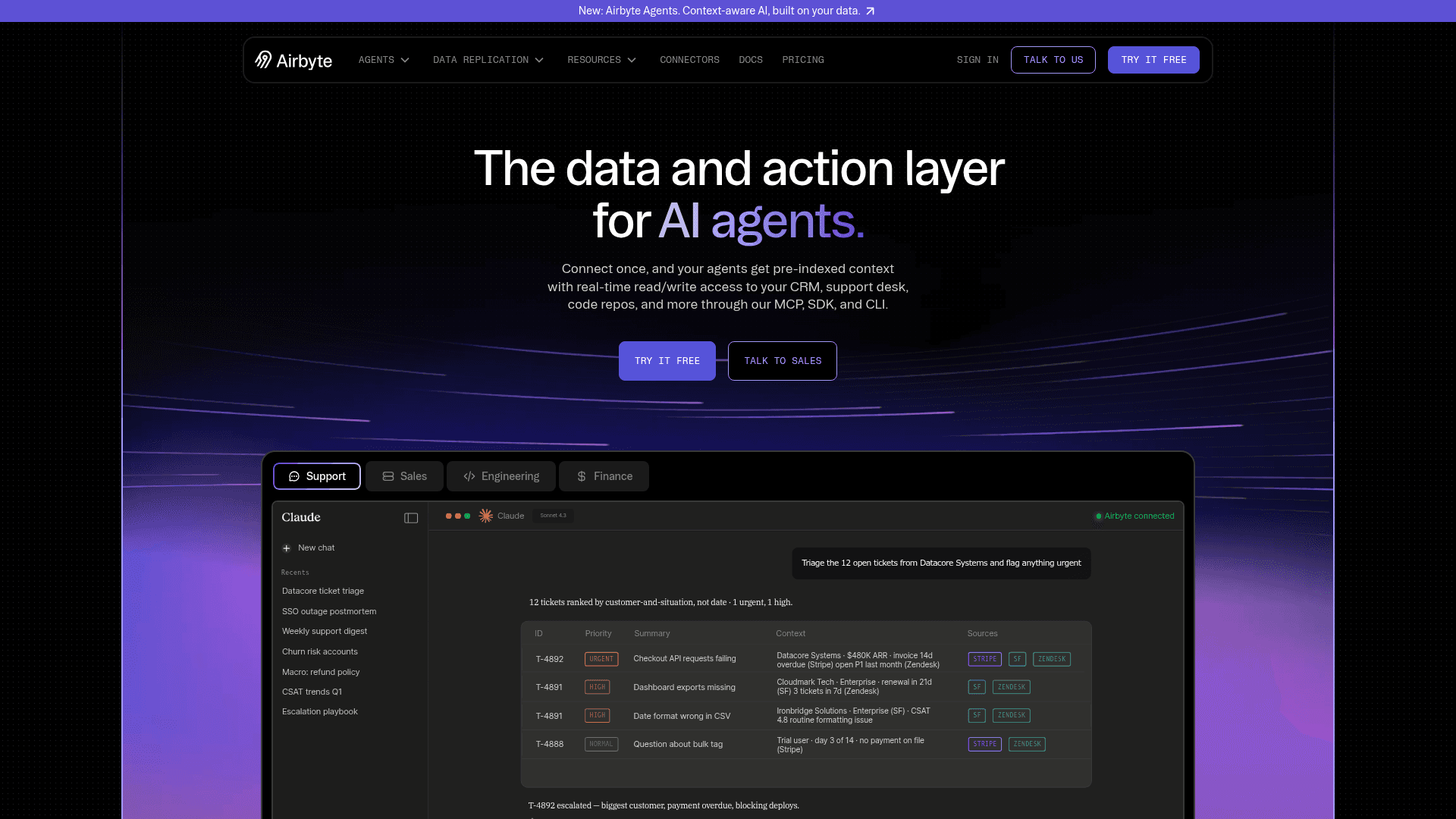Click the HIGH badge on Date format row
Screen dimensions: 1456x819
pyautogui.click(x=598, y=715)
